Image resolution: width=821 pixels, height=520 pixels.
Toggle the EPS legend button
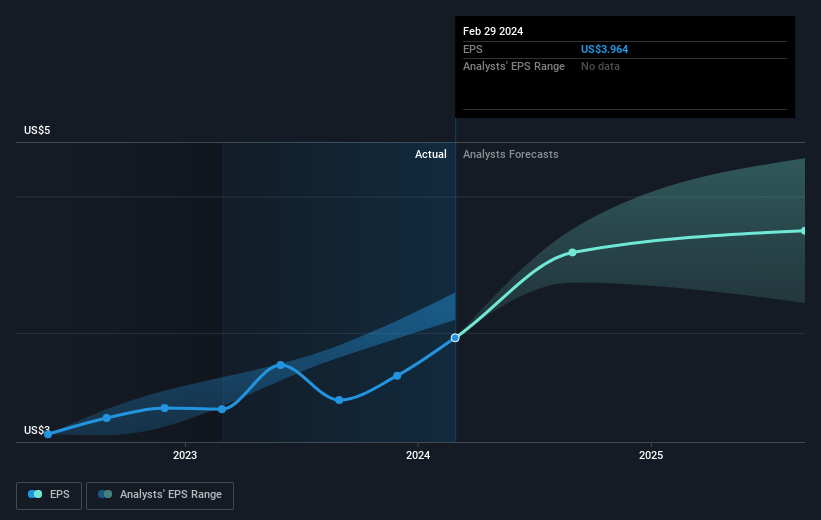click(49, 495)
